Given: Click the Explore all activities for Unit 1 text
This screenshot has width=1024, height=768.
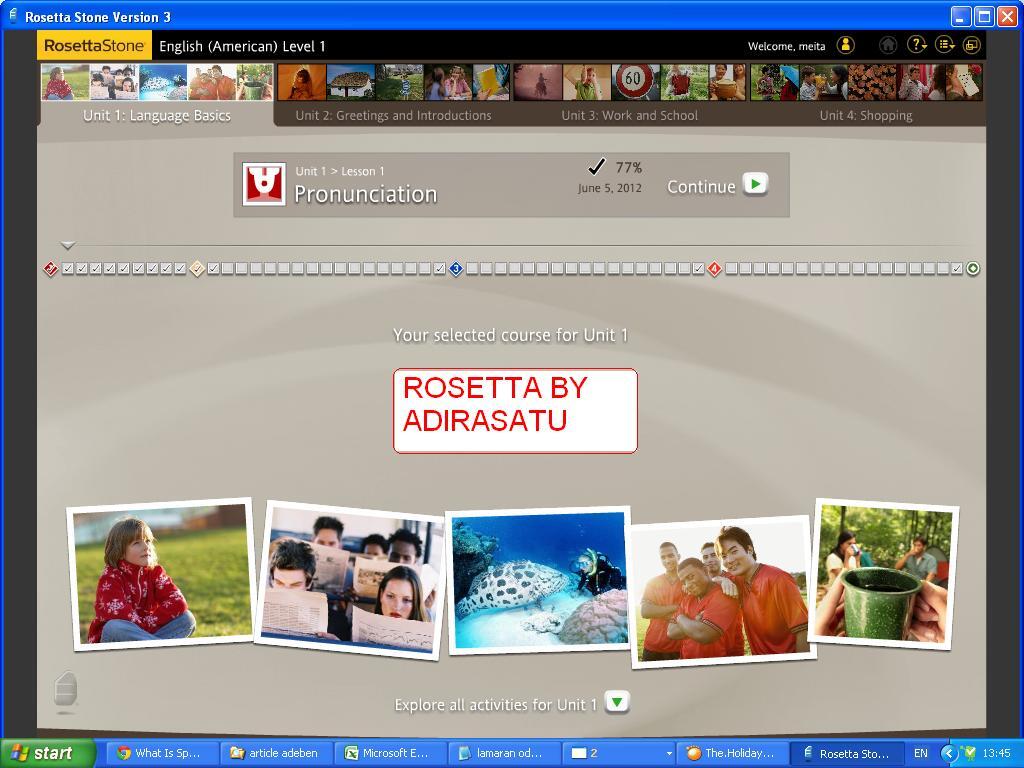Looking at the screenshot, I should point(496,705).
